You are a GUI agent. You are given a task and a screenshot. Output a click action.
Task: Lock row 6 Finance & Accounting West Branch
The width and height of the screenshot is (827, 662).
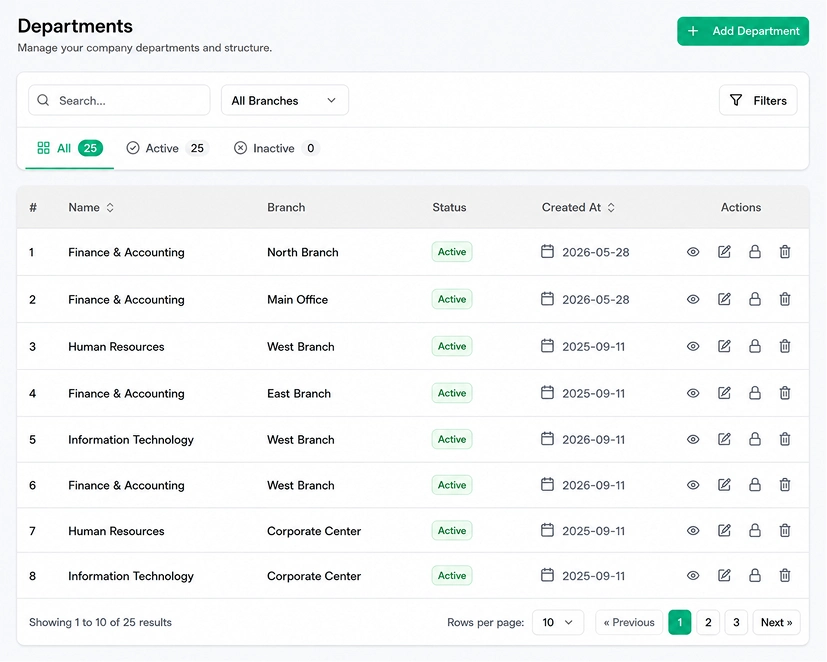click(x=755, y=485)
